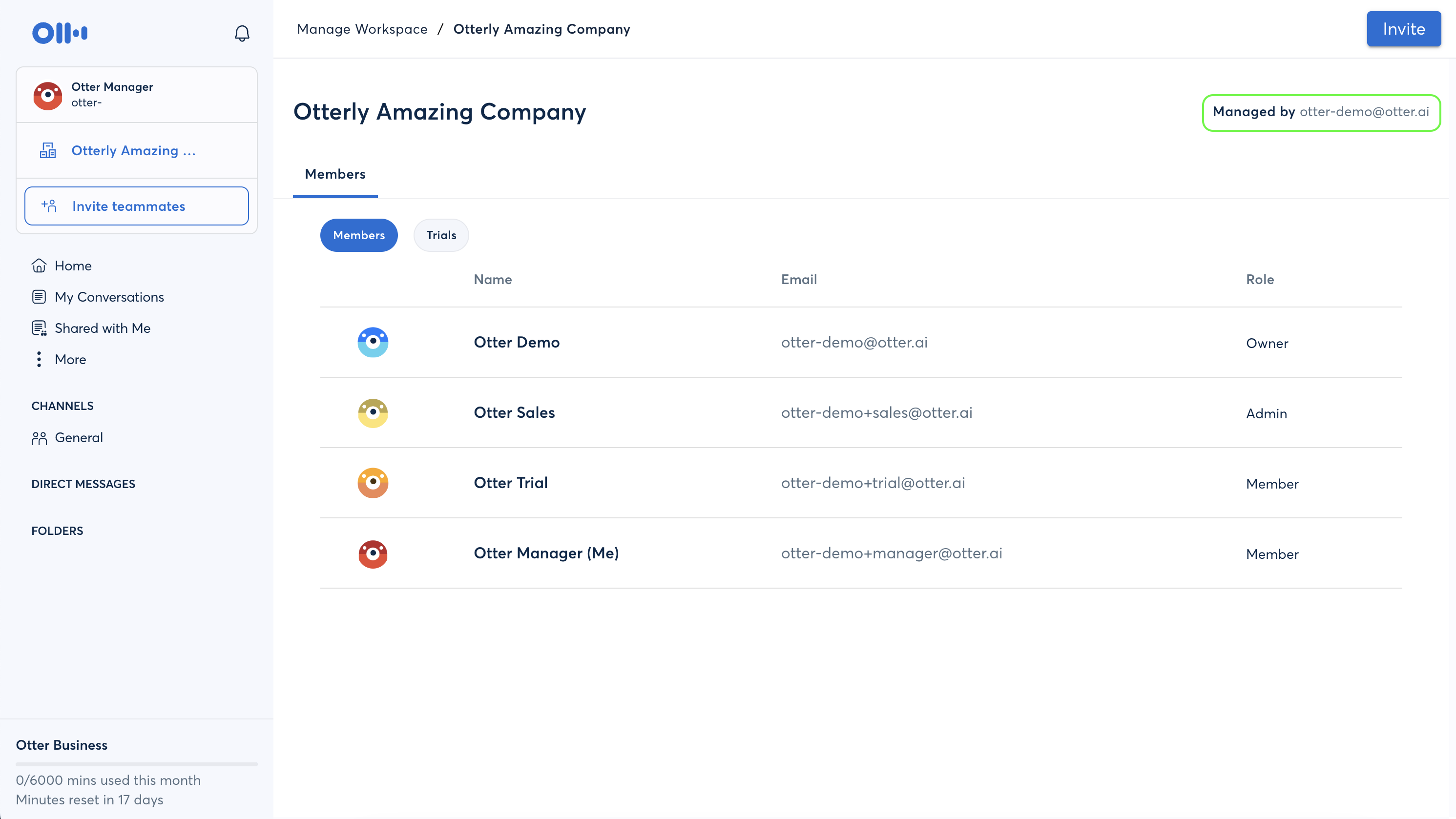Click Otter Trial's Member role
This screenshot has height=819, width=1456.
[1272, 484]
